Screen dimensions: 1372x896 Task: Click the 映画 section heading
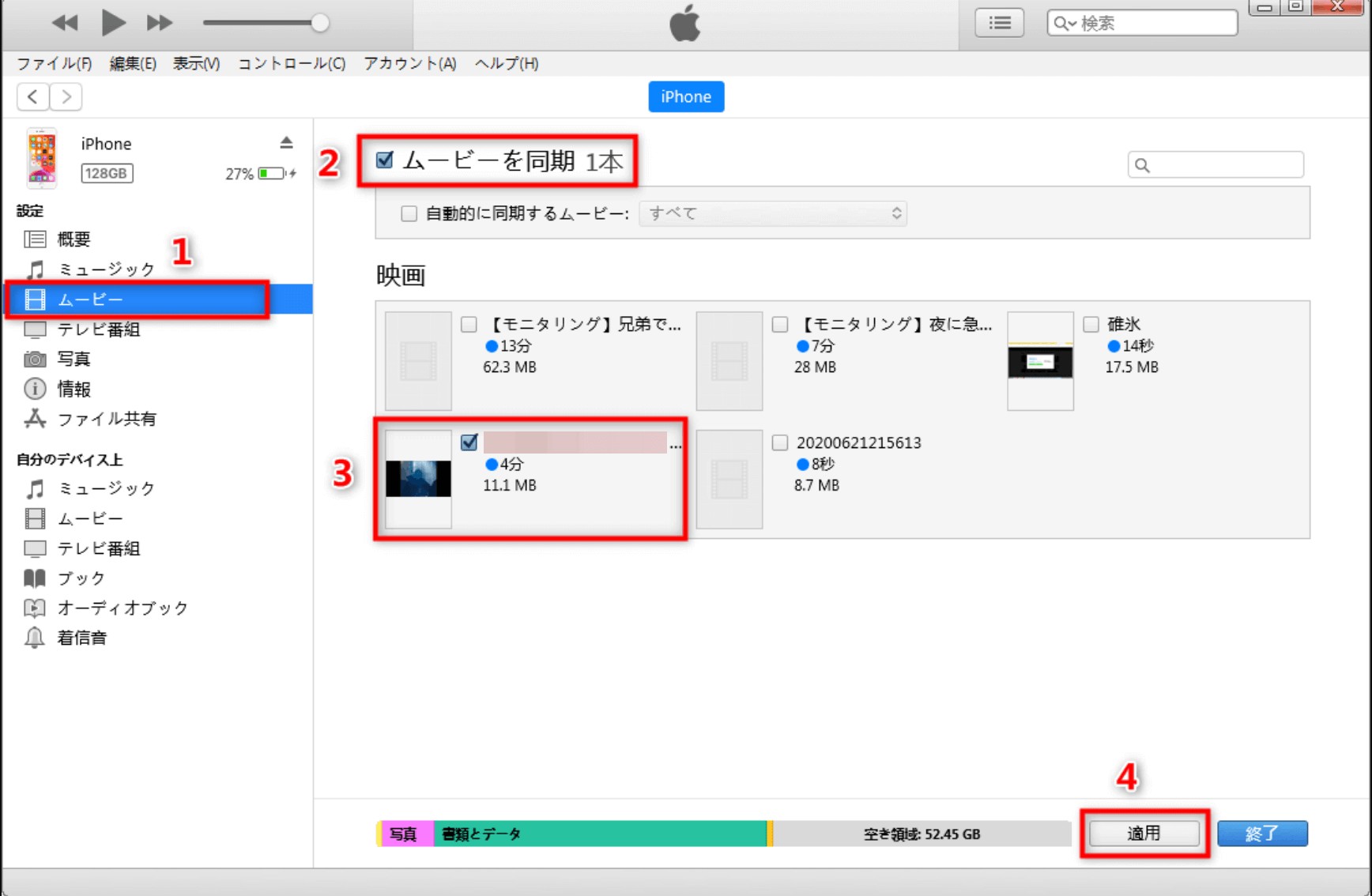tap(401, 275)
